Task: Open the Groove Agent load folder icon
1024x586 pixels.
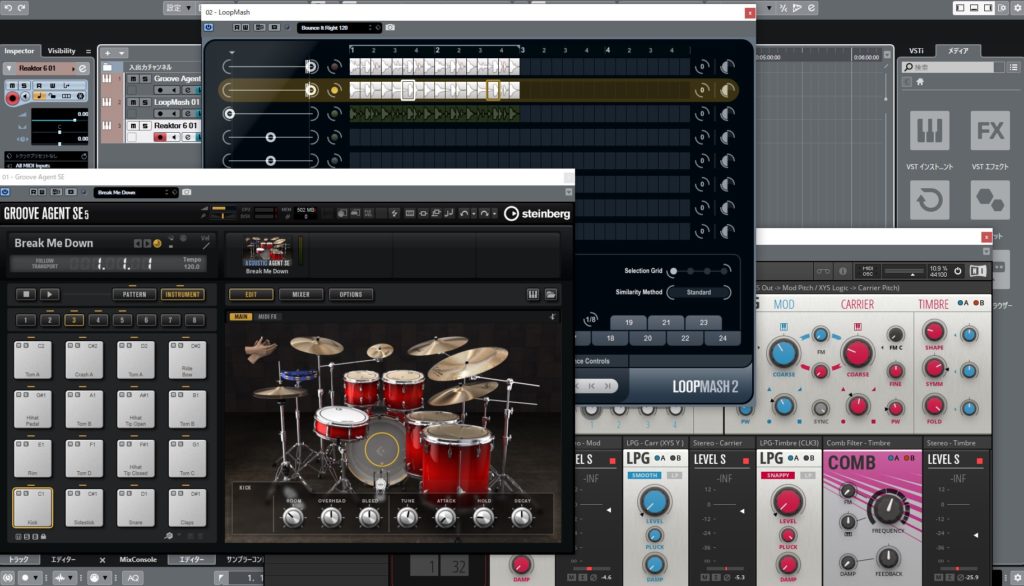Action: [551, 295]
